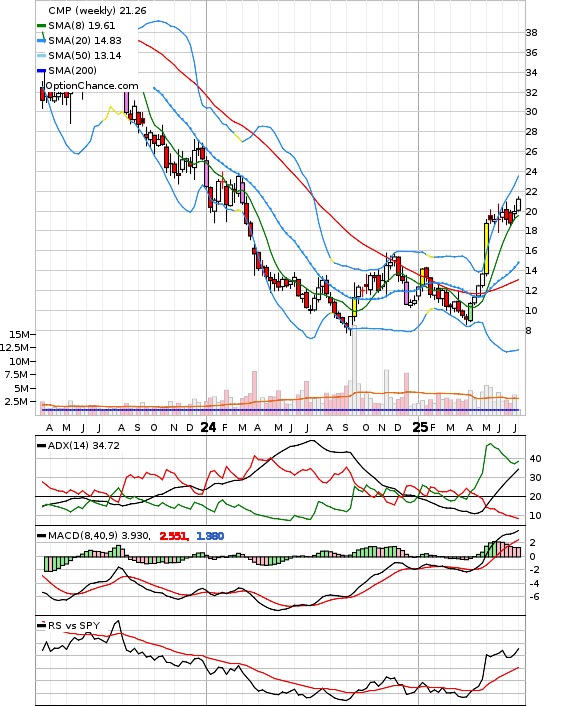Click the blue MACD histogram value 1.380
The height and width of the screenshot is (706, 566).
pos(210,536)
